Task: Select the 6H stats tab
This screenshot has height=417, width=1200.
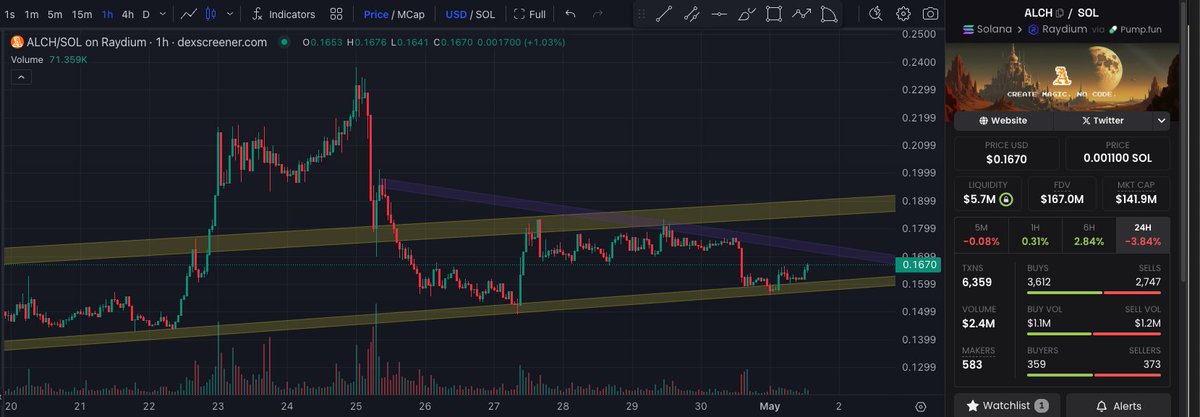Action: pos(1088,236)
